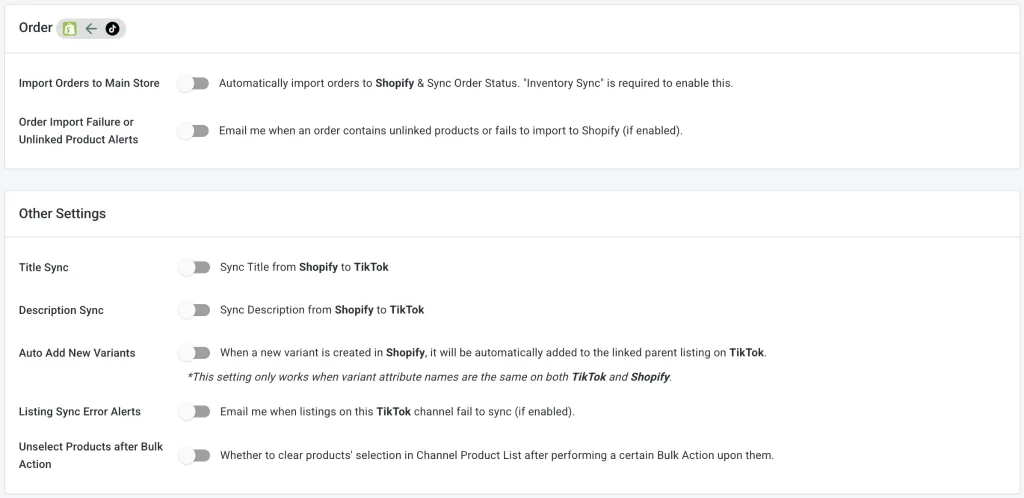1024x498 pixels.
Task: Switch on Description Sync
Action: 195,310
